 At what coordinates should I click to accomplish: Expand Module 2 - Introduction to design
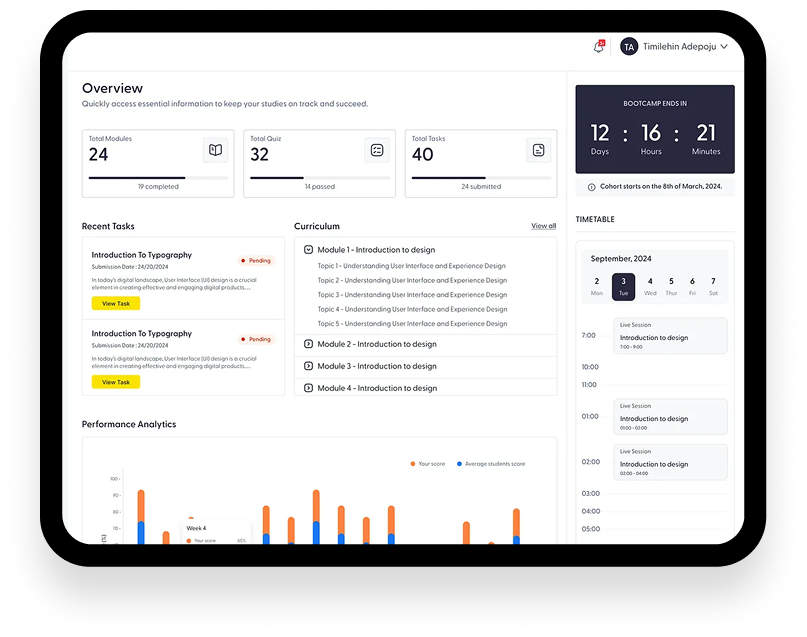(x=309, y=344)
